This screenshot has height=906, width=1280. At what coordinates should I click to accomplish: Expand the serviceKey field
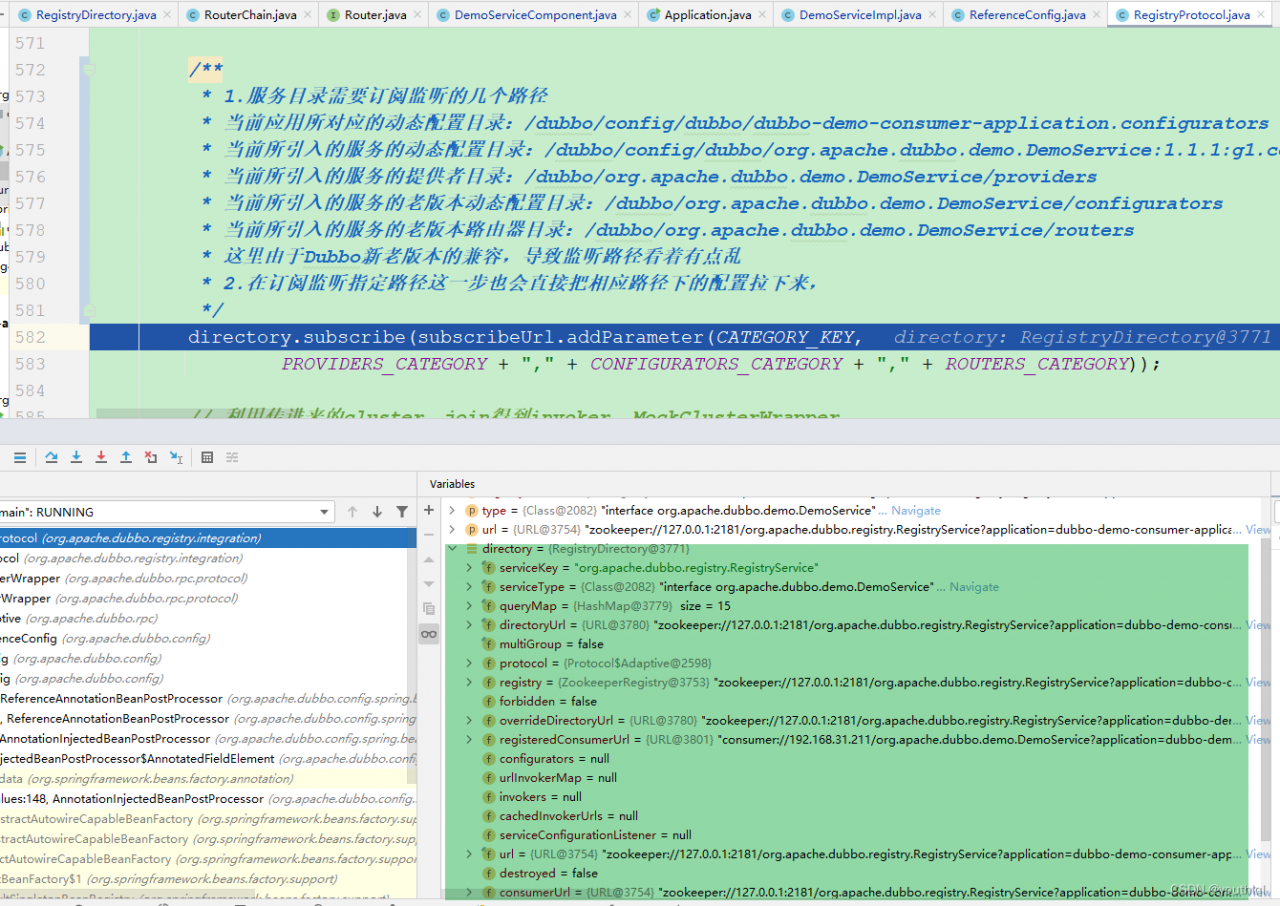470,567
